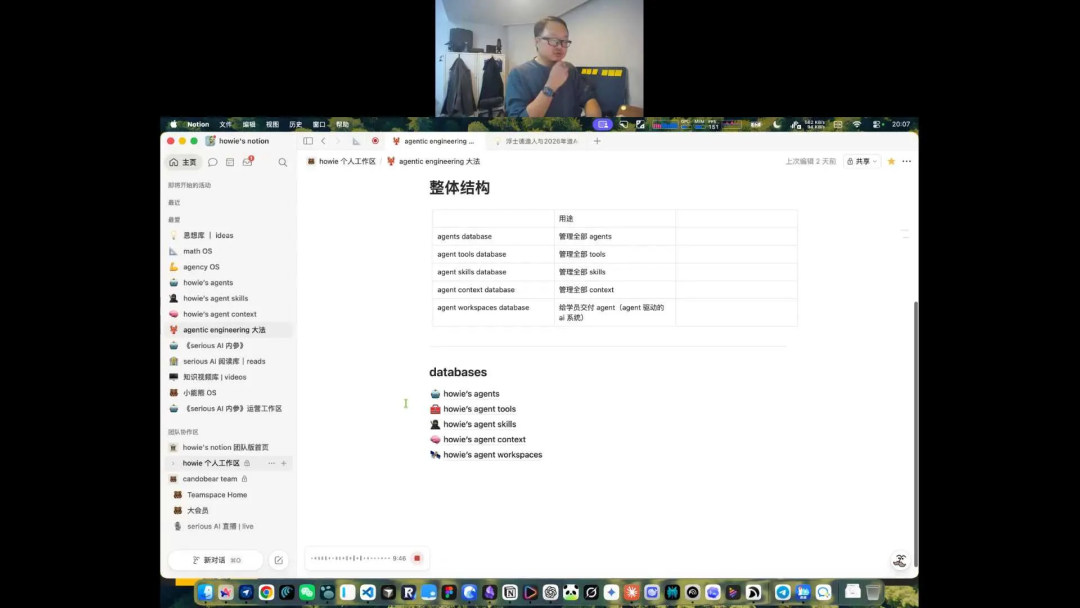Image resolution: width=1080 pixels, height=608 pixels.
Task: Open the 视图 menu
Action: (x=272, y=125)
